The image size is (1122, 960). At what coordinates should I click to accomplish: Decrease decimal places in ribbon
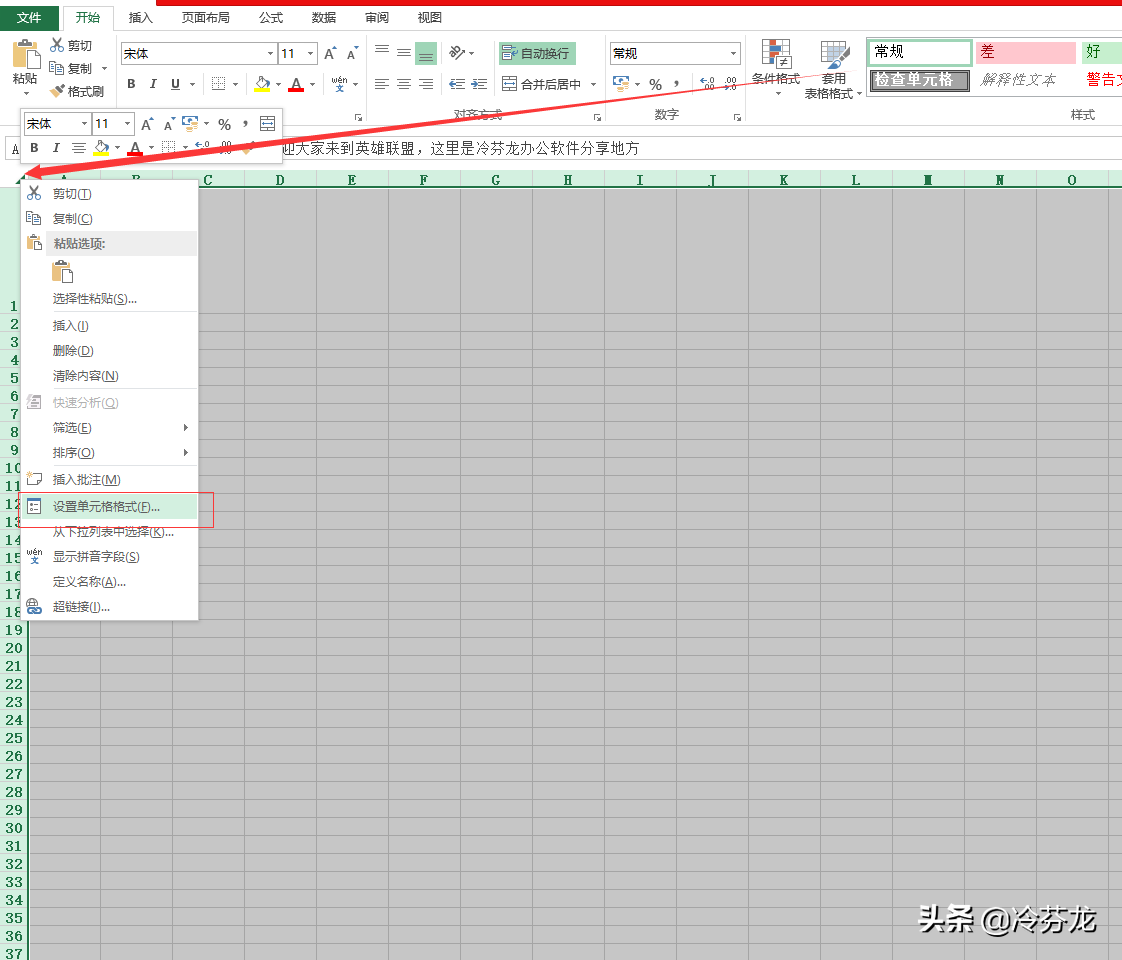[x=730, y=84]
